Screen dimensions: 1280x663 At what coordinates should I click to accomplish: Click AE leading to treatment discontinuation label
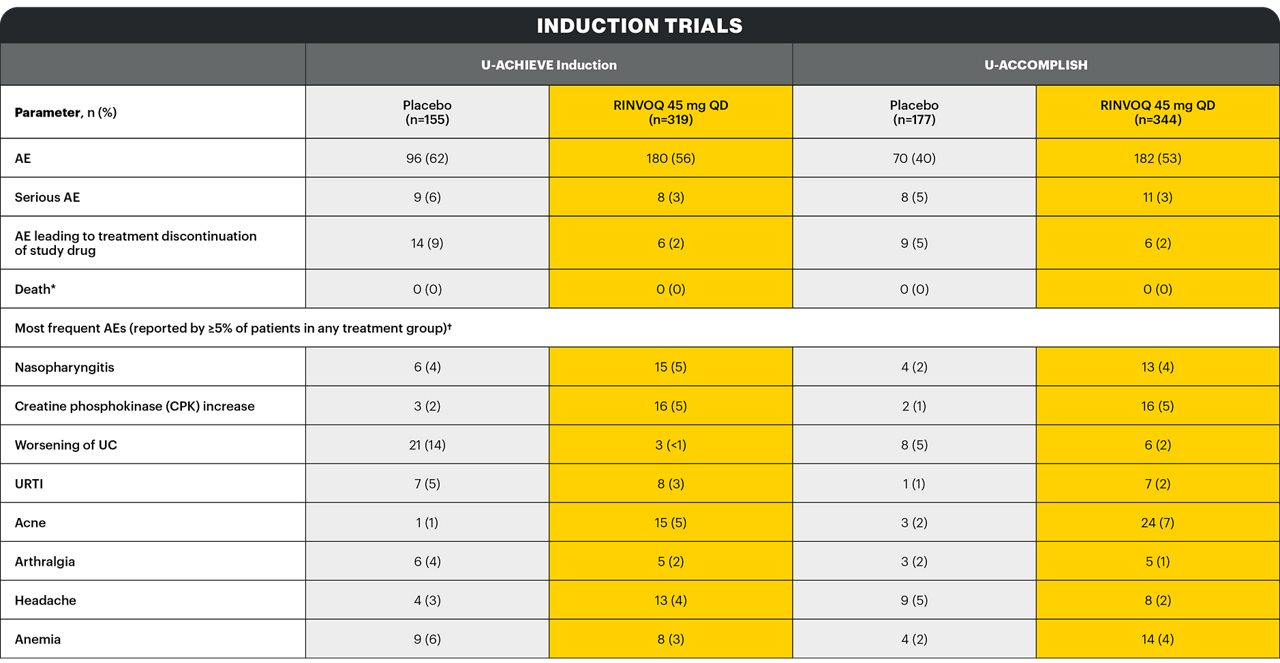pos(135,243)
